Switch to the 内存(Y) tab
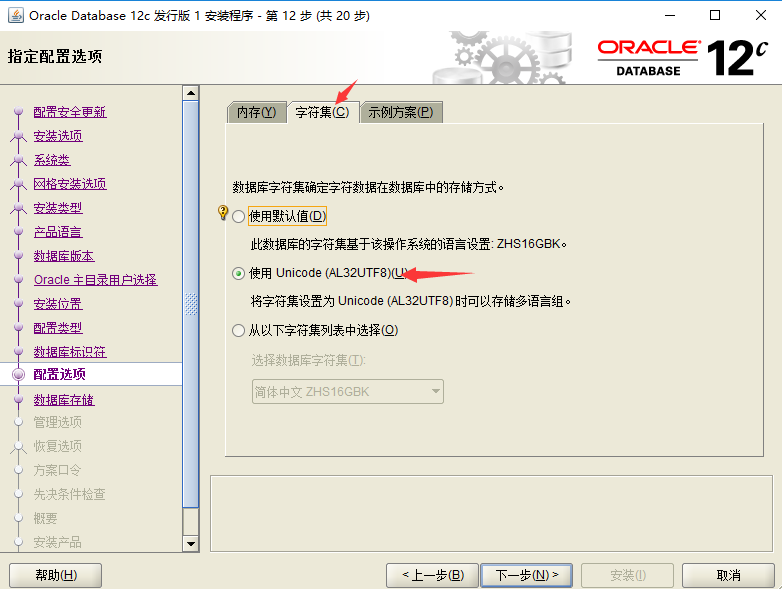This screenshot has height=589, width=782. coord(256,112)
